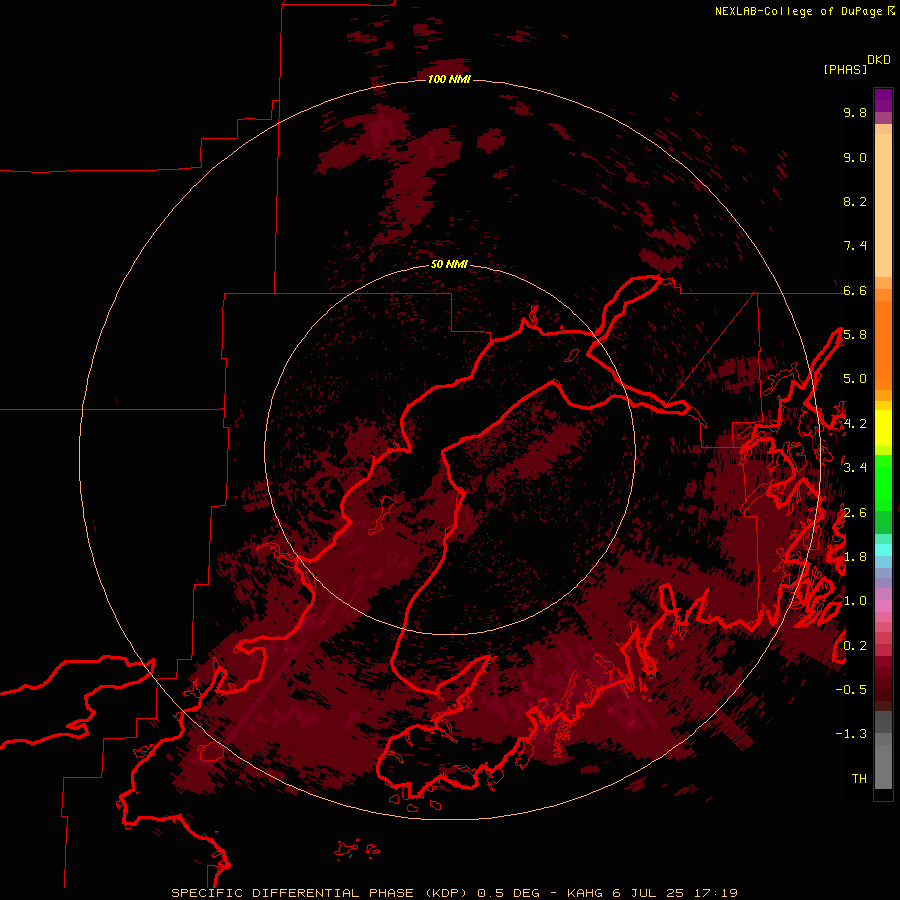The width and height of the screenshot is (900, 900).
Task: Click the Specific Differential Phase (KDP) caption
Action: pos(319,893)
